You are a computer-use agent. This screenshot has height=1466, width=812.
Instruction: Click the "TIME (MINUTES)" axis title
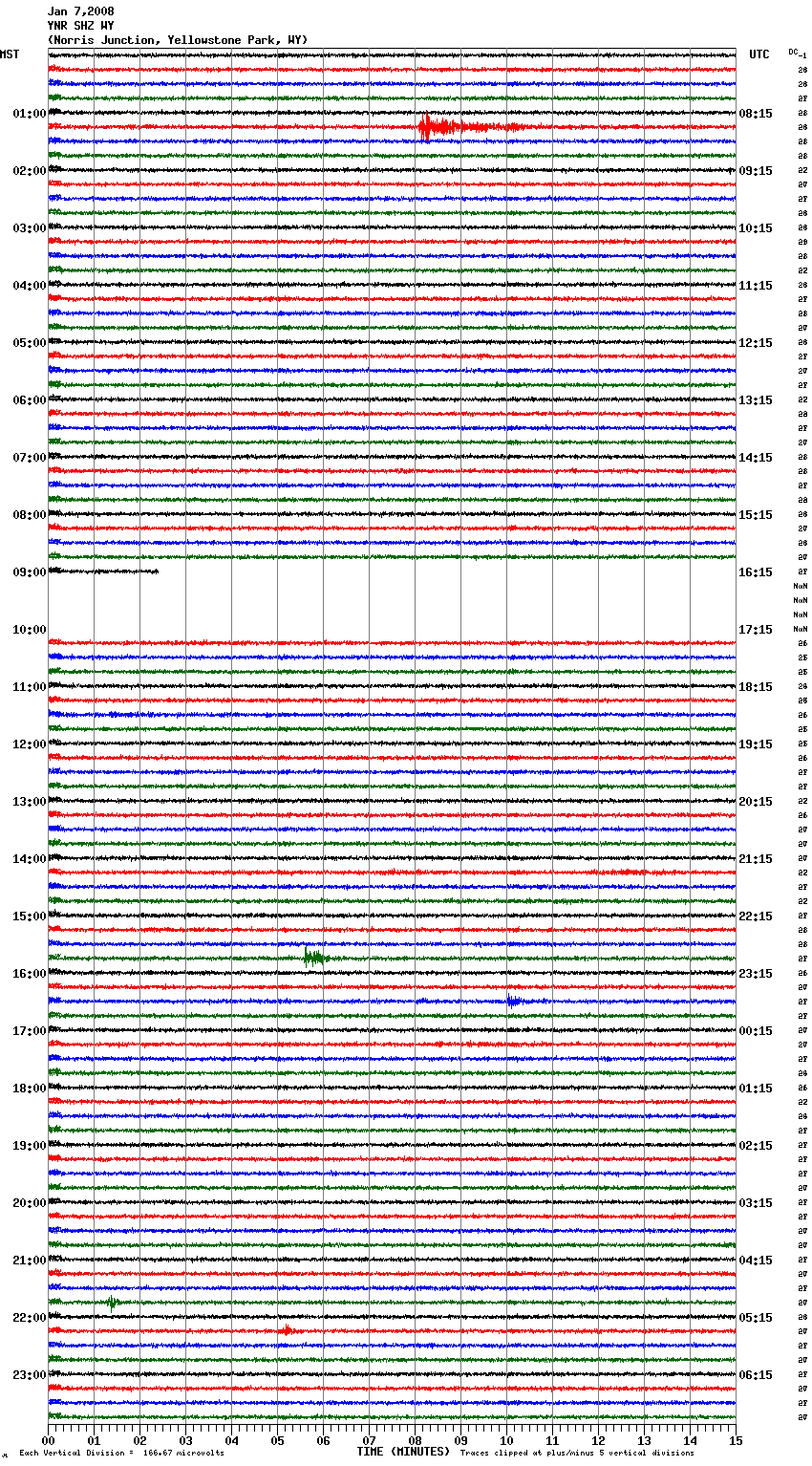point(403,1452)
